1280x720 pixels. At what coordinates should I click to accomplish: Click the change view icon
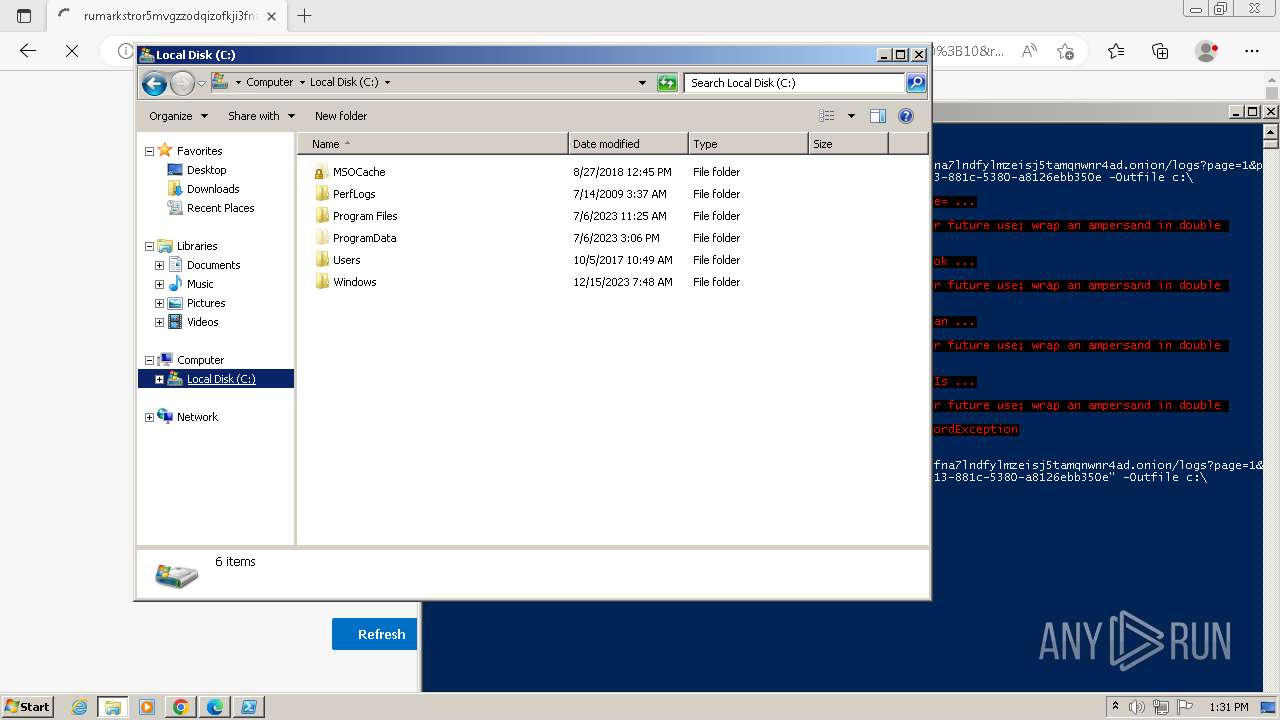click(x=827, y=116)
